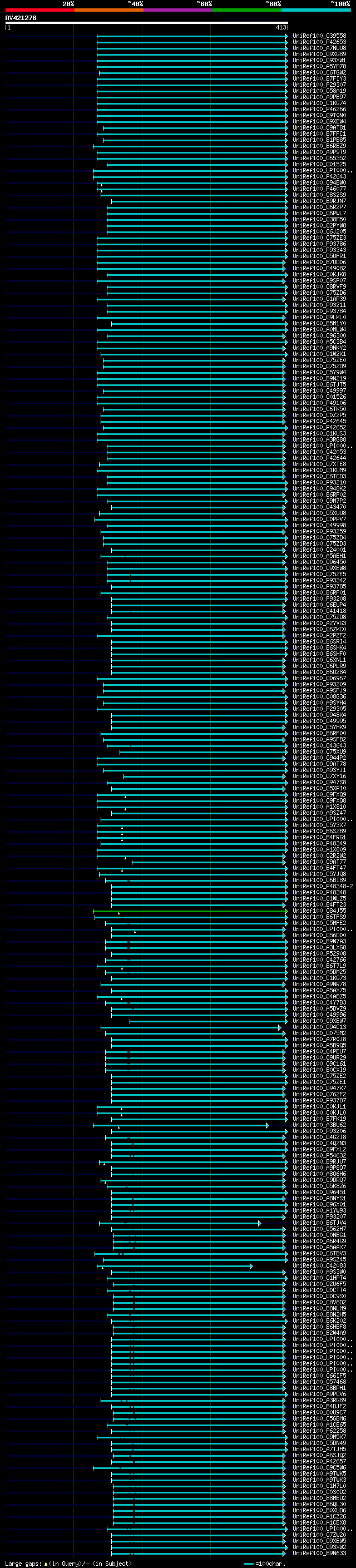The height and width of the screenshot is (1568, 356).
Task: Click the green alignment bar for UniRef100_Q84J55
Action: (x=189, y=911)
